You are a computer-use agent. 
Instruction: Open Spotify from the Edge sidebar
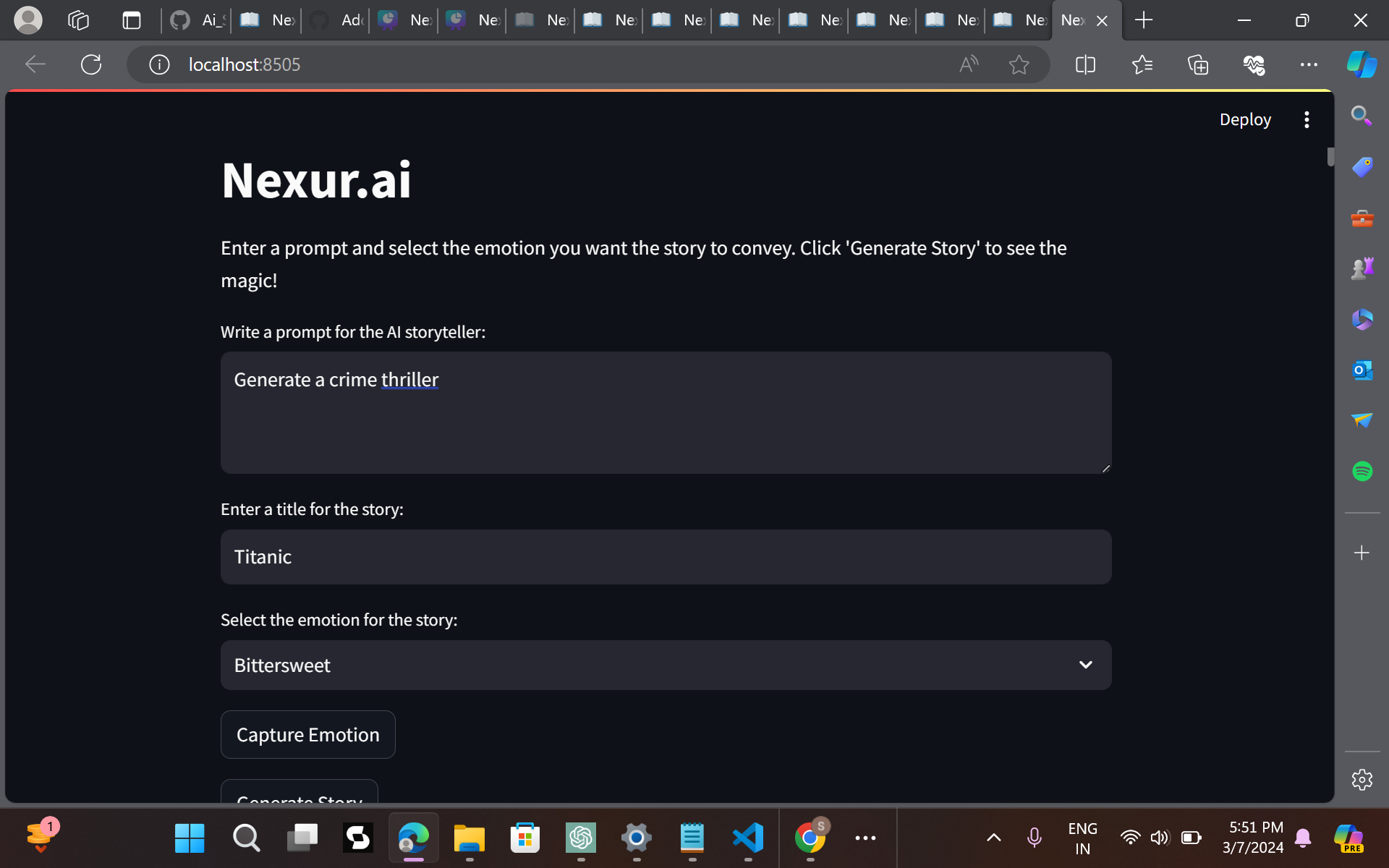pyautogui.click(x=1362, y=471)
